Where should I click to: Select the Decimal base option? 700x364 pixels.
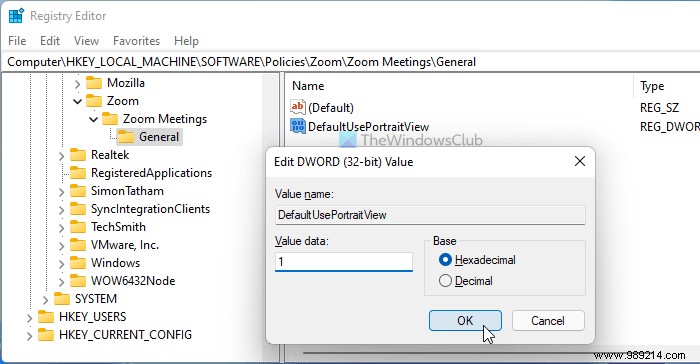[445, 281]
